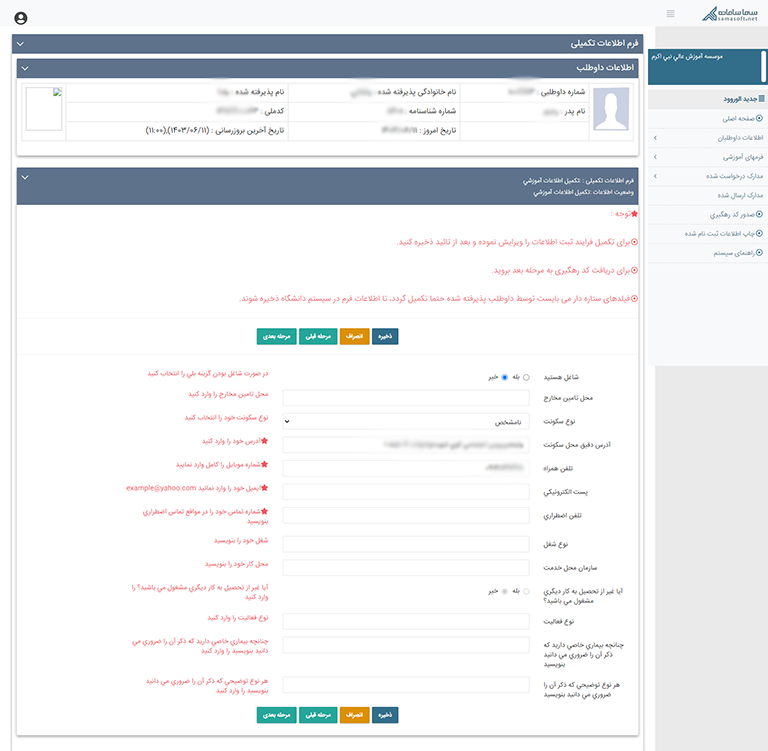Click the نام خانوادگی پذیرفته شده cell
This screenshot has width=768, height=751.
[x=374, y=92]
